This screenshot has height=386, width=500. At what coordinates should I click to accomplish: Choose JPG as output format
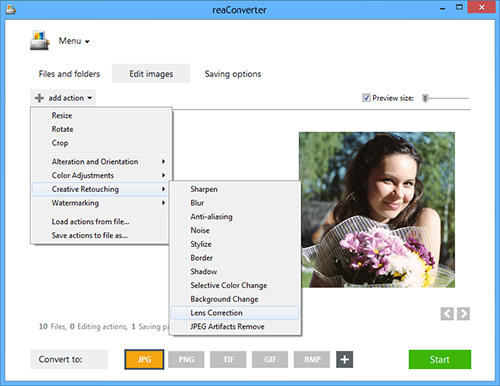click(x=144, y=359)
